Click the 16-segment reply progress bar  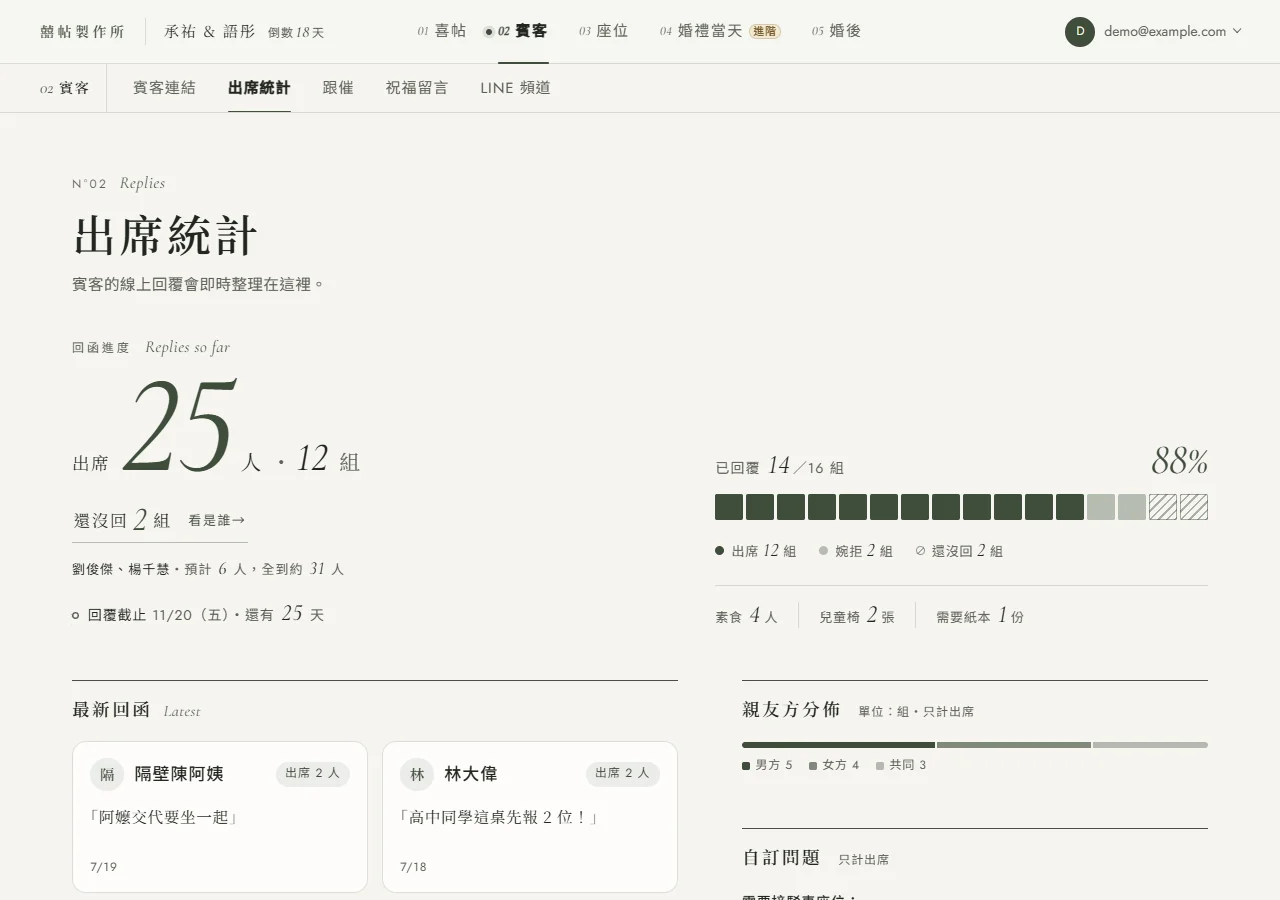(961, 507)
